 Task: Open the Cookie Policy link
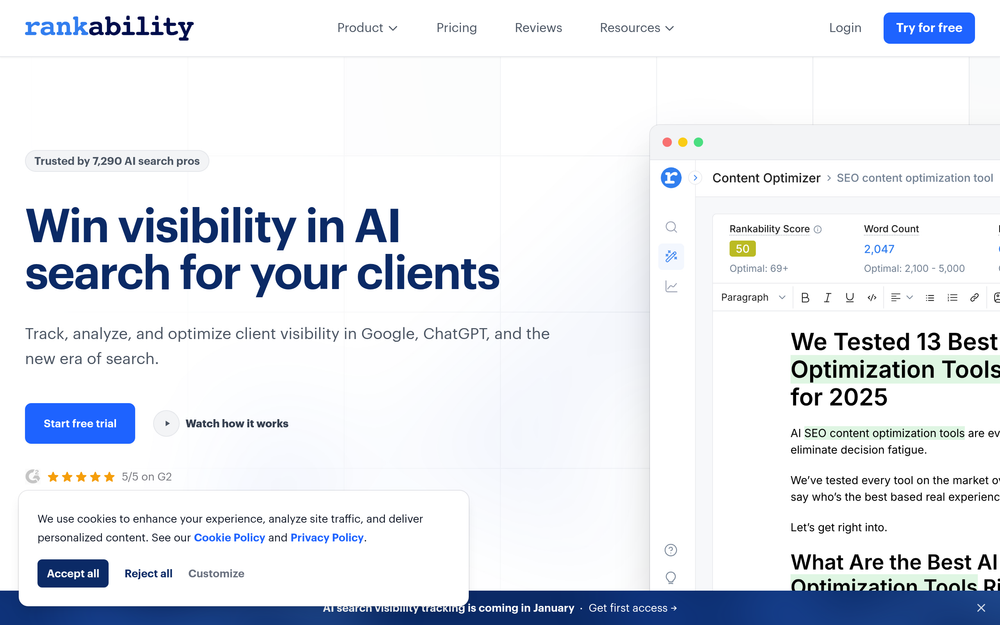[x=229, y=537]
